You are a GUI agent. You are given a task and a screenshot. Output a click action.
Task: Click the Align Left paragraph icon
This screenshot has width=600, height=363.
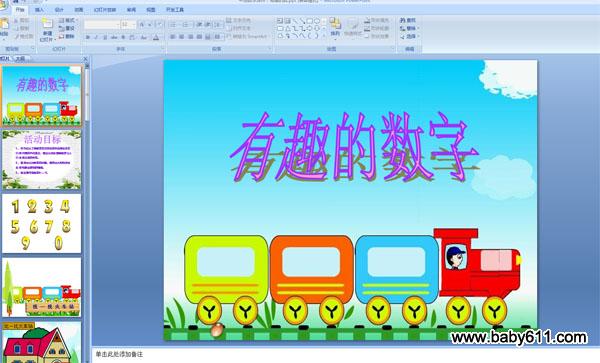(x=173, y=37)
